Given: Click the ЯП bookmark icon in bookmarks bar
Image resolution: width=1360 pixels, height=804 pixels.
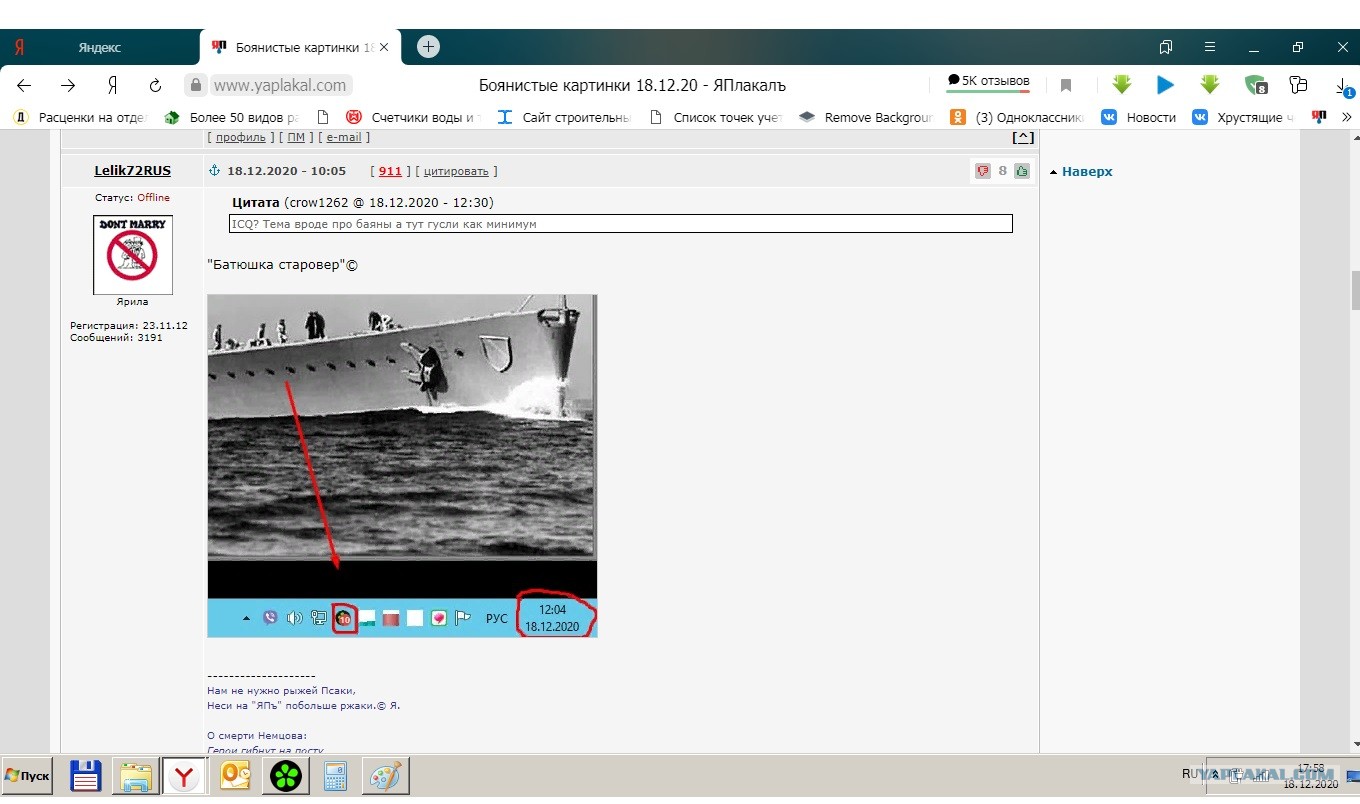Looking at the screenshot, I should pyautogui.click(x=1319, y=117).
